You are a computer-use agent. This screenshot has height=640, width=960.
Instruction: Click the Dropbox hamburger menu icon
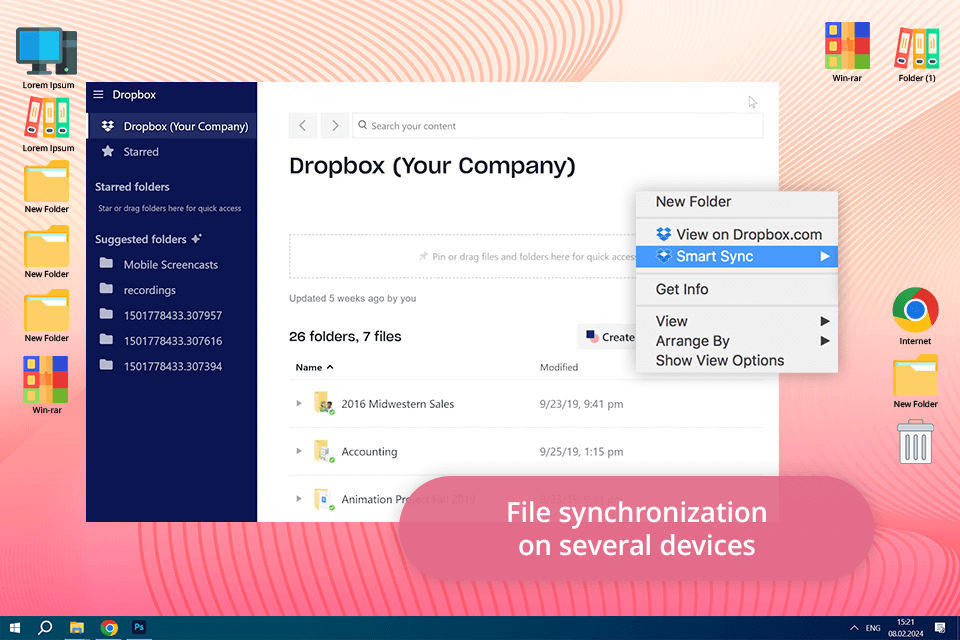pos(98,95)
